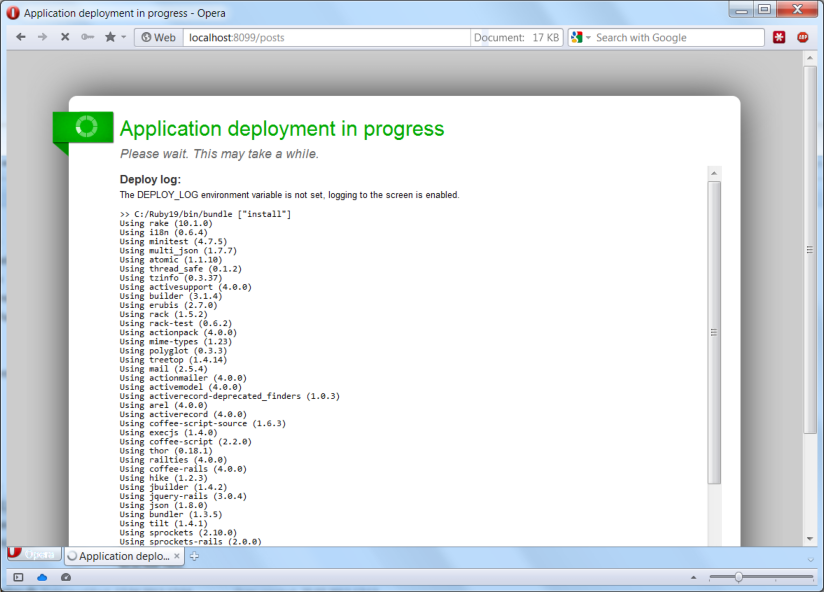Click the round red extension icon at toolbar end
Viewport: 824px width, 592px height.
803,37
